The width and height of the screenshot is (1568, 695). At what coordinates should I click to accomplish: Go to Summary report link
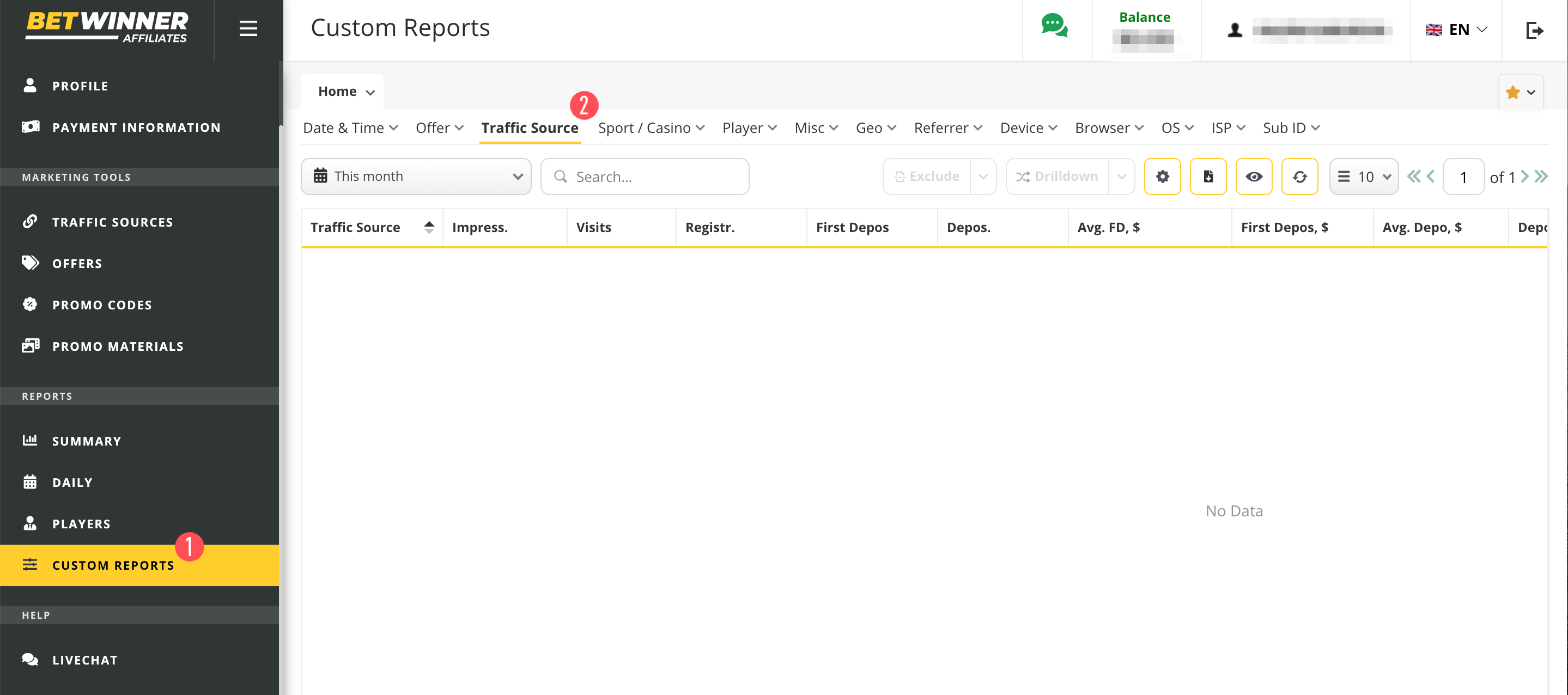coord(87,441)
